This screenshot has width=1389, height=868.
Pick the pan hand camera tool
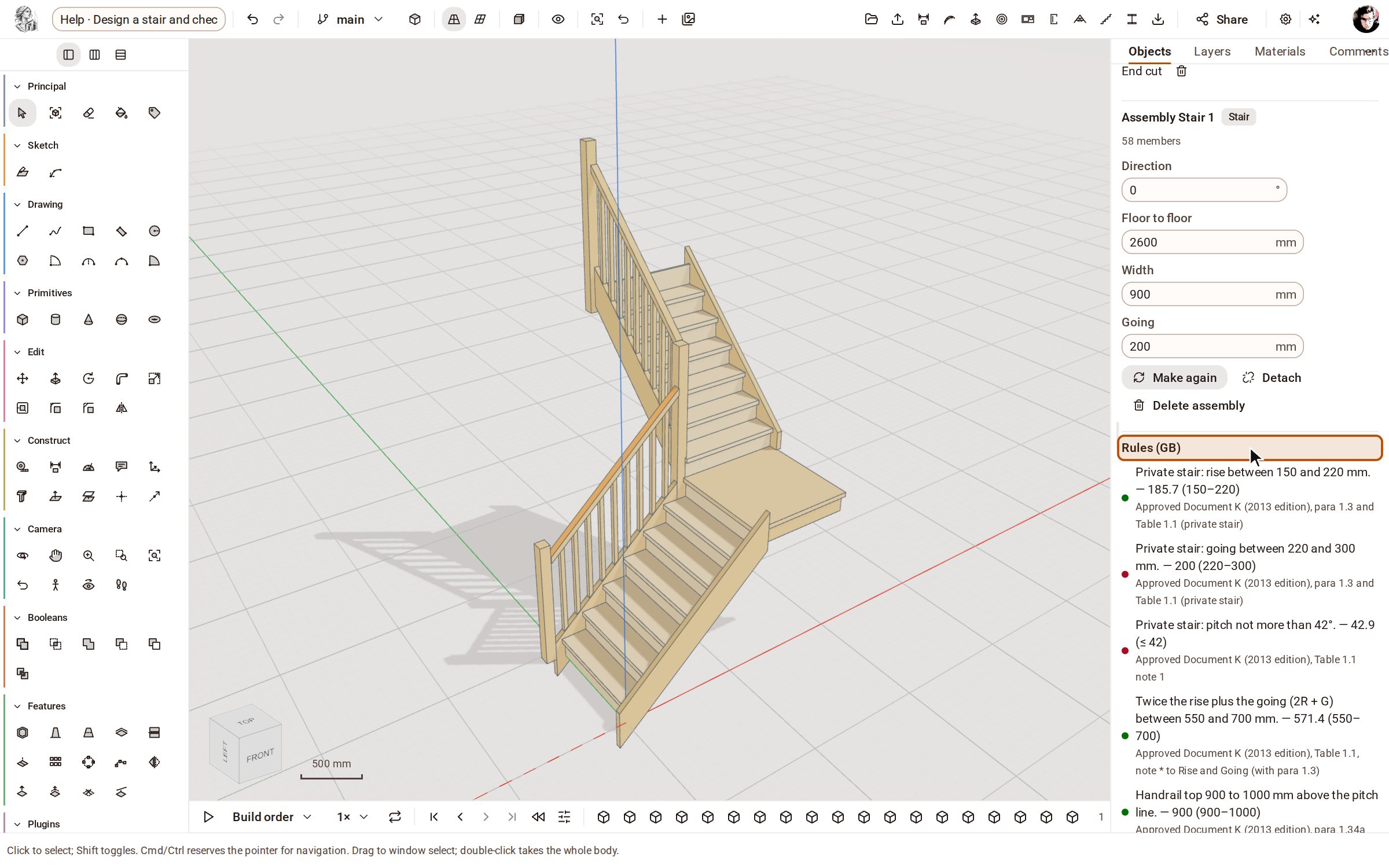pos(56,556)
